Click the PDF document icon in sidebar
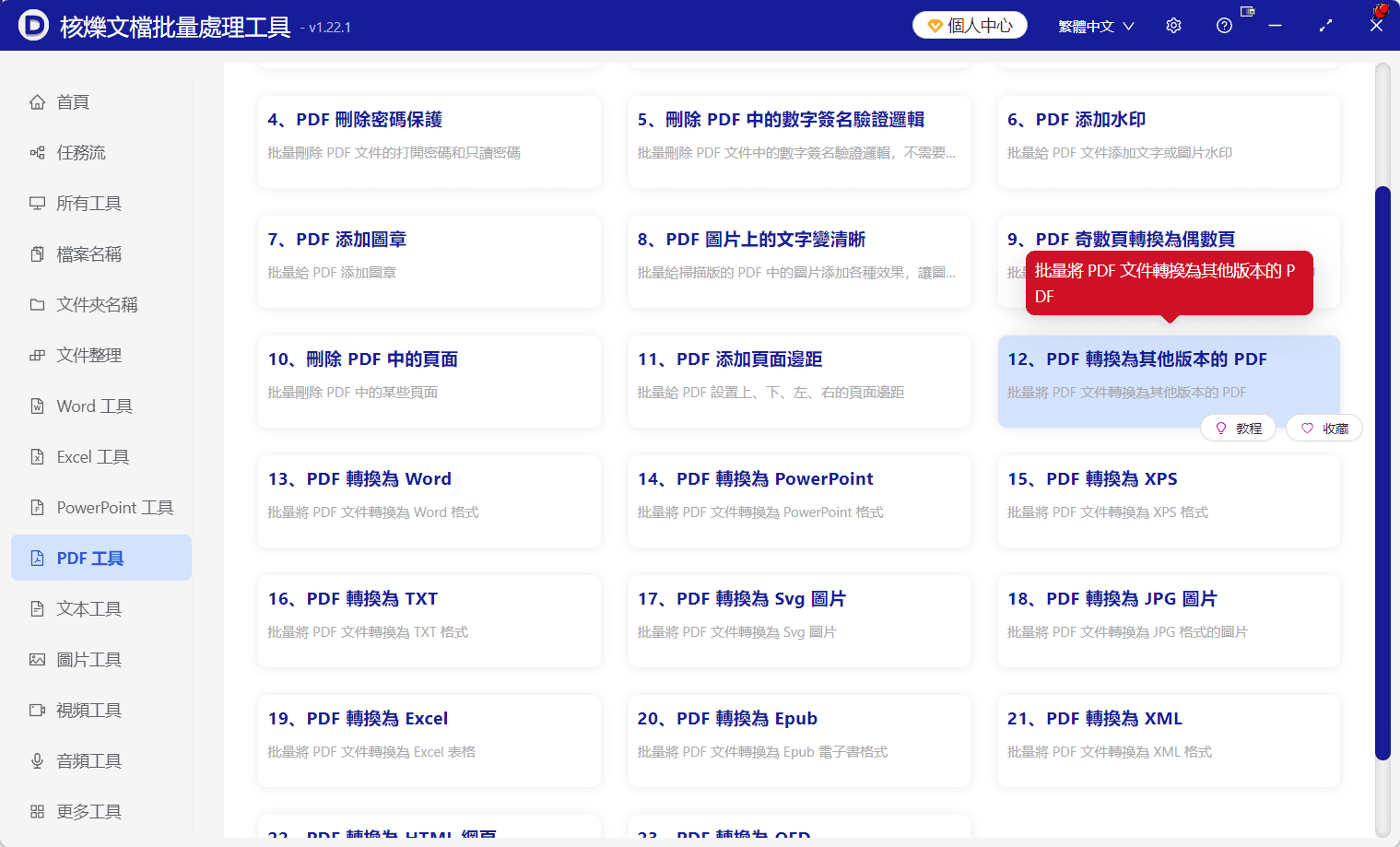The height and width of the screenshot is (847, 1400). (37, 559)
